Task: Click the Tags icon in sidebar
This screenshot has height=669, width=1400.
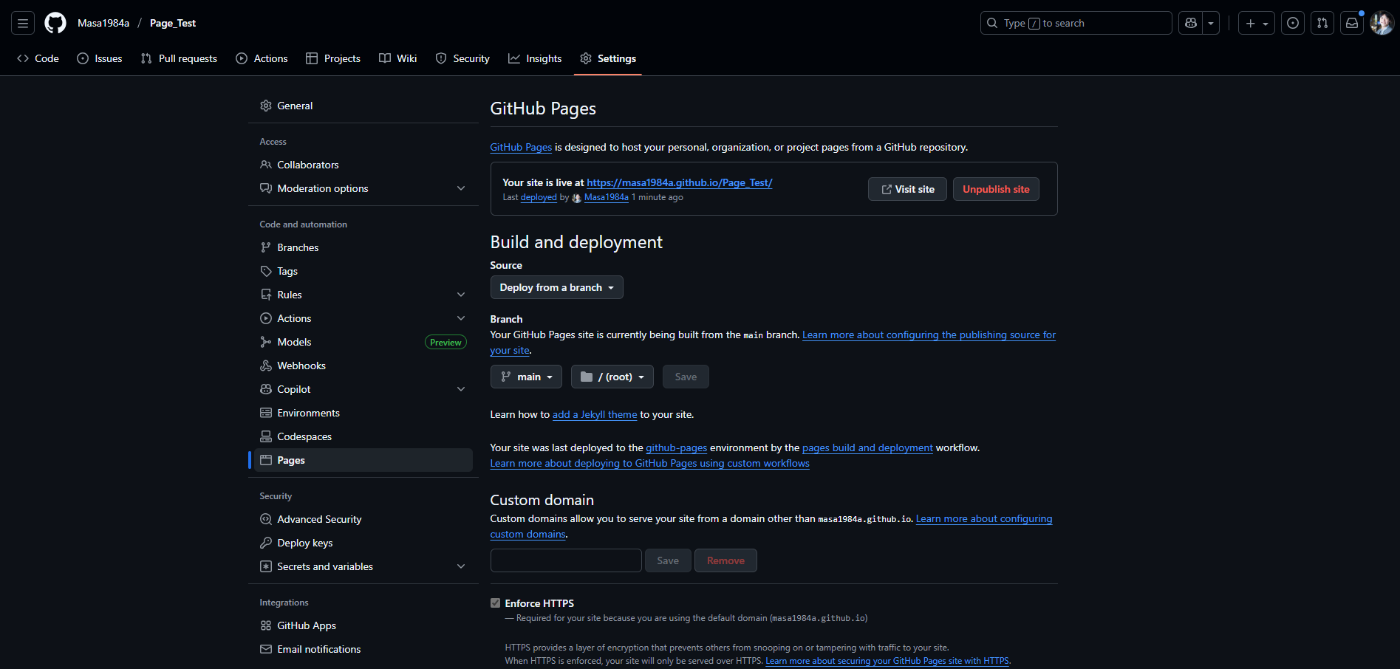Action: click(266, 271)
